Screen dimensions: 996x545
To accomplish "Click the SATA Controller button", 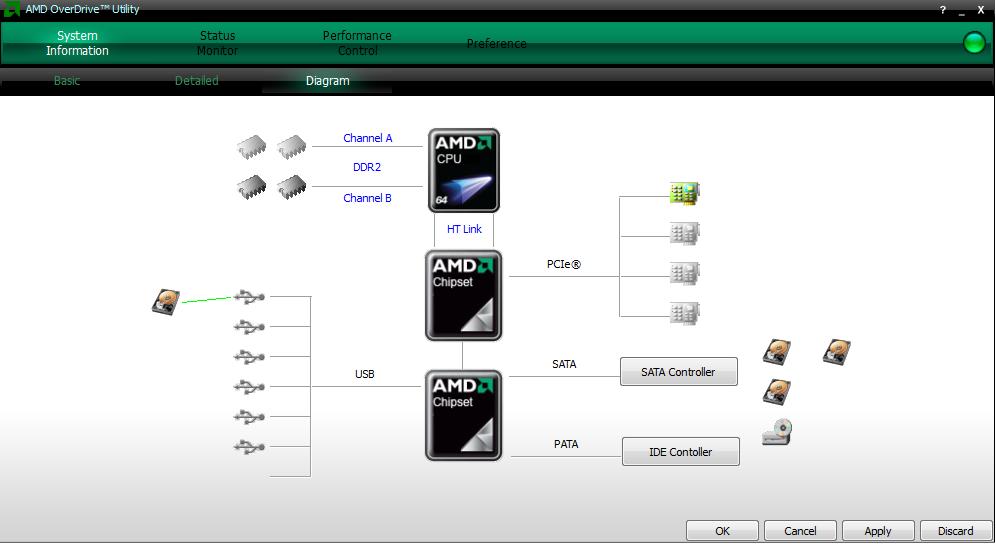I will pyautogui.click(x=678, y=372).
